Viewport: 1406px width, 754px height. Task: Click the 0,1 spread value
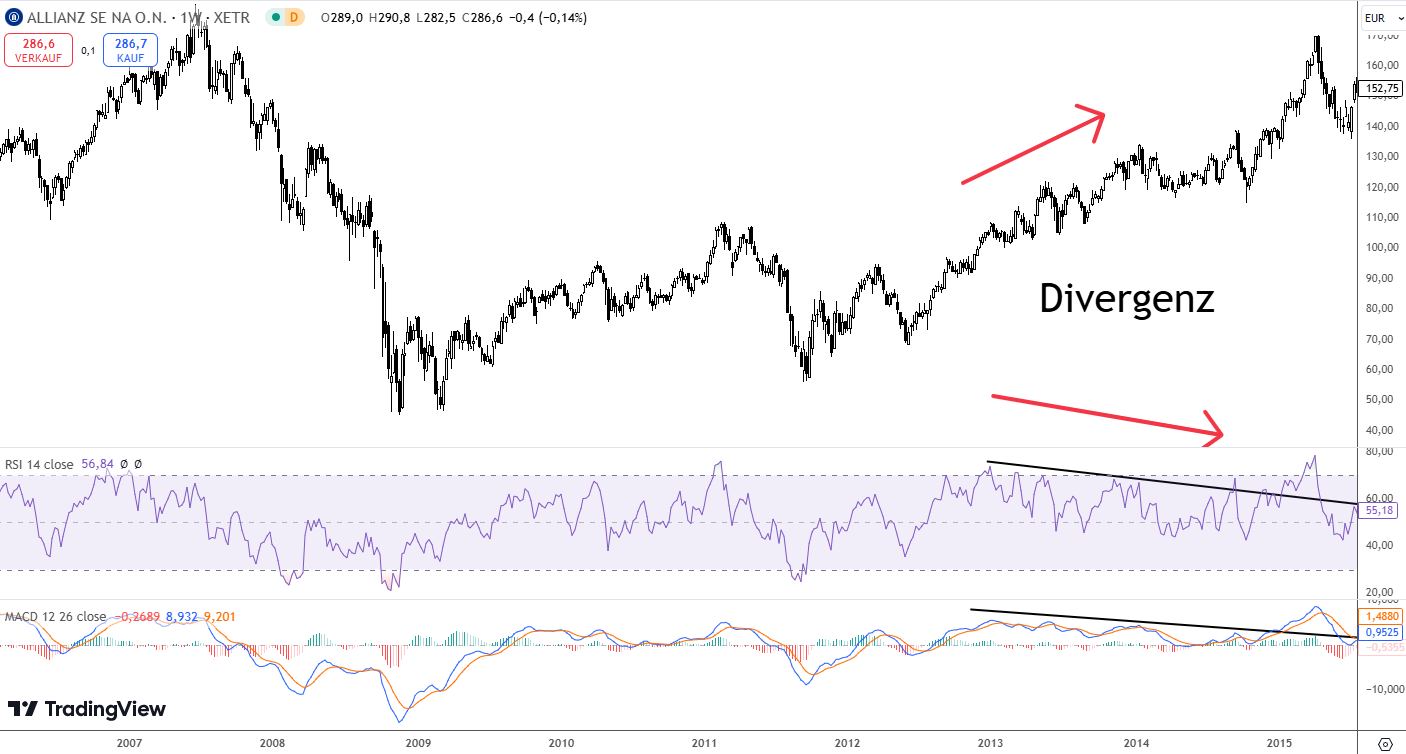pos(88,51)
